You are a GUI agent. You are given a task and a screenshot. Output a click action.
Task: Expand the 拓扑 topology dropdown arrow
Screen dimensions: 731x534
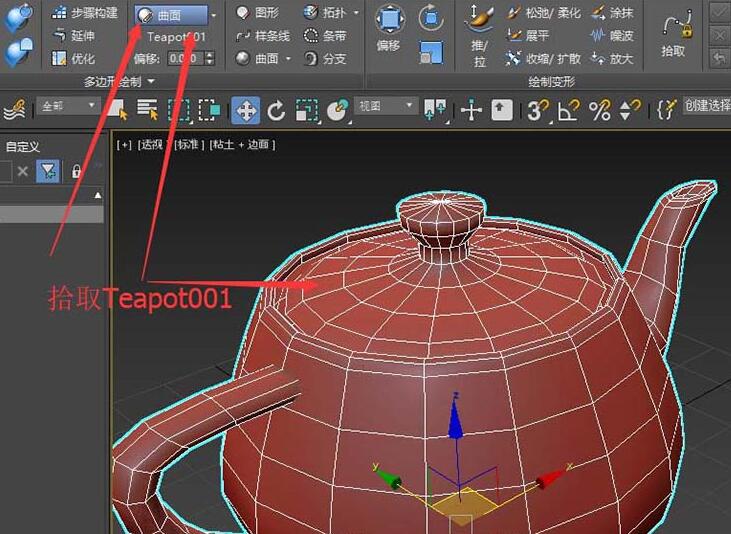point(357,13)
